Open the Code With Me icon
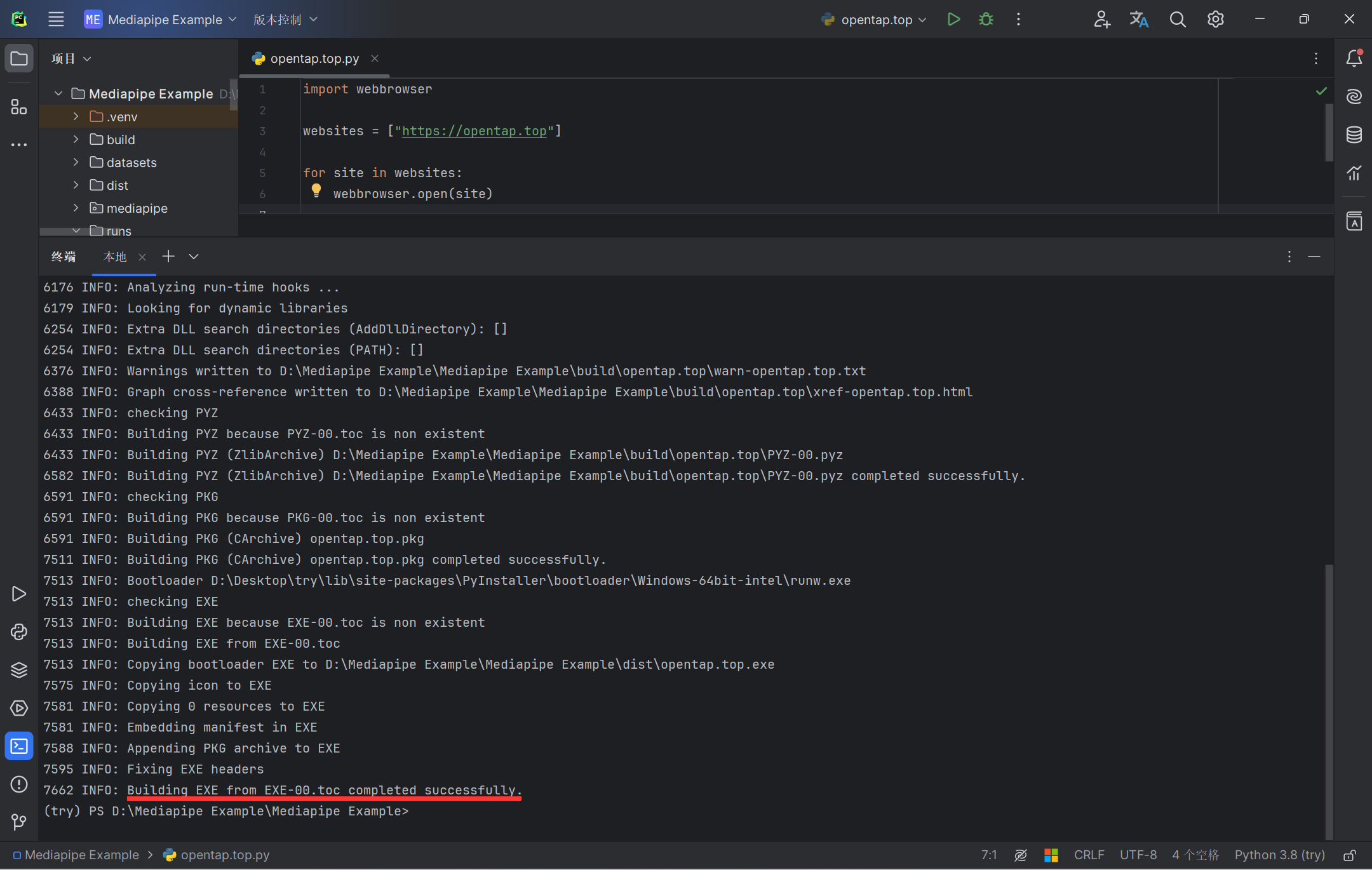 1102,19
